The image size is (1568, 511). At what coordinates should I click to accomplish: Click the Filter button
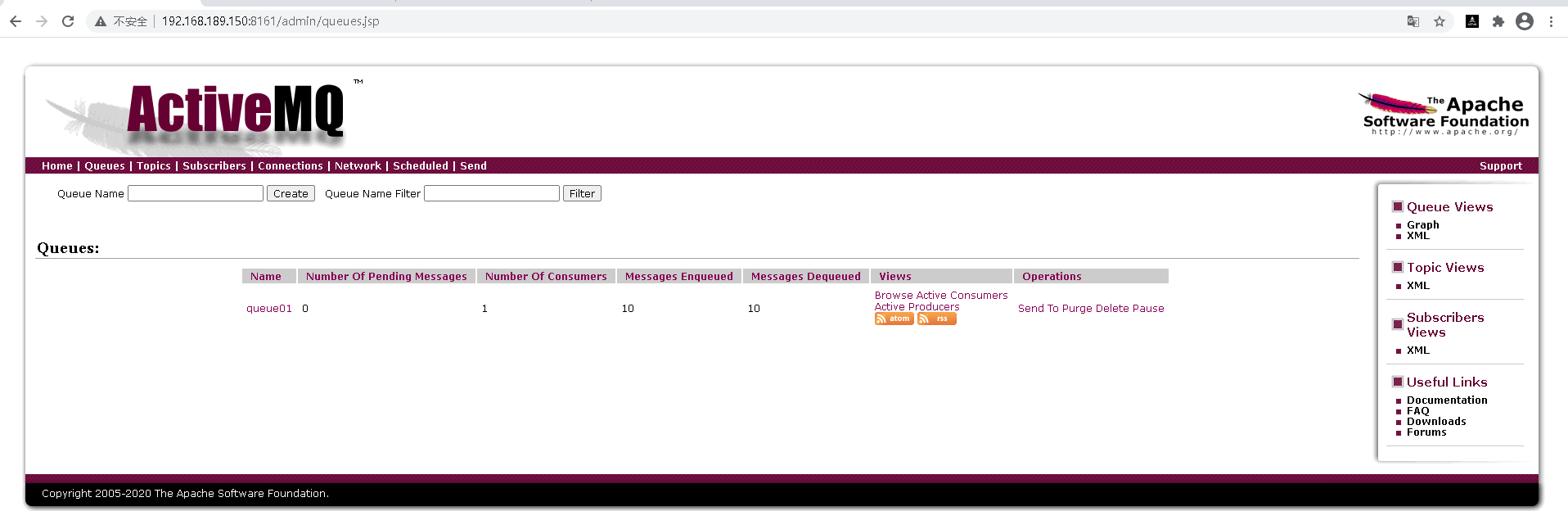coord(582,193)
